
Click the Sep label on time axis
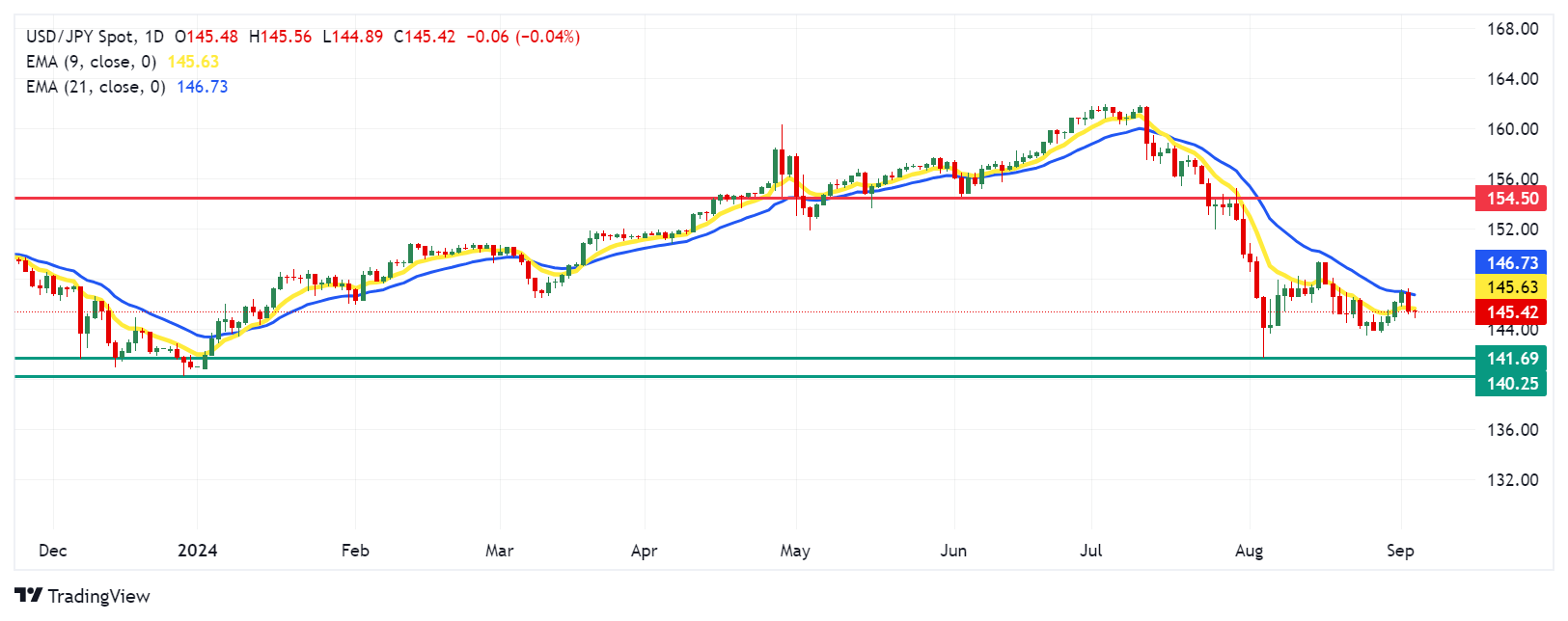1400,551
